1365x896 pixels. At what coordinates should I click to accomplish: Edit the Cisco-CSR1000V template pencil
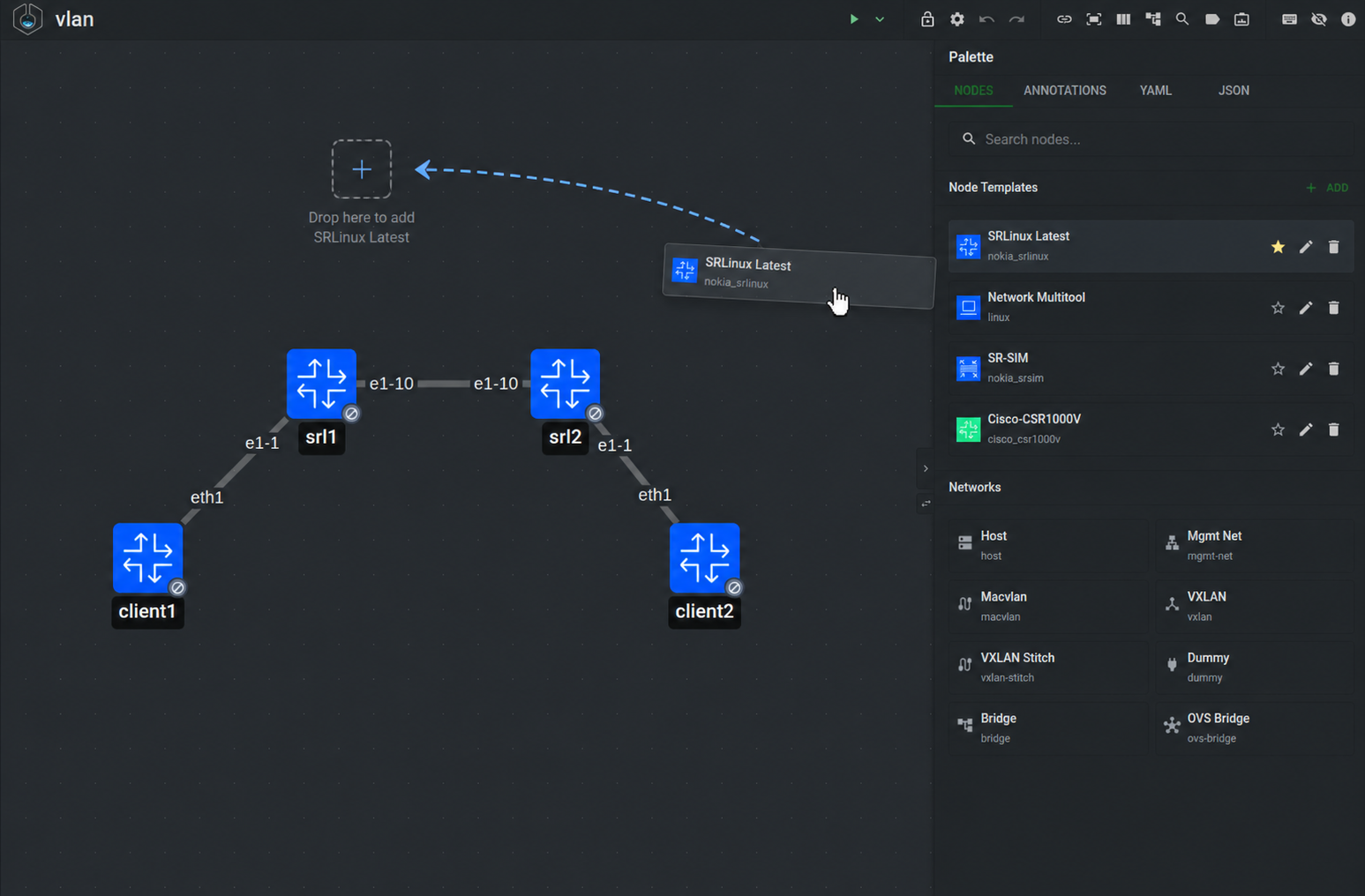point(1306,429)
